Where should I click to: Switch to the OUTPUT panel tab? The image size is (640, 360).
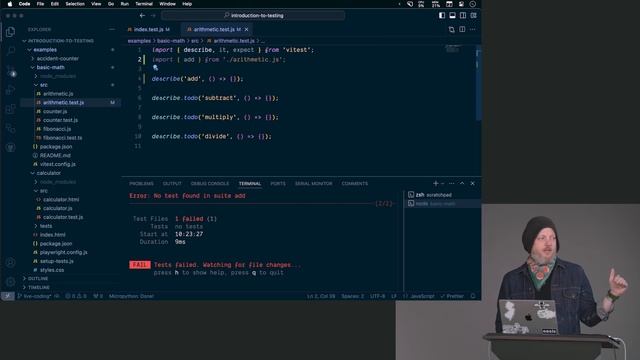(172, 184)
